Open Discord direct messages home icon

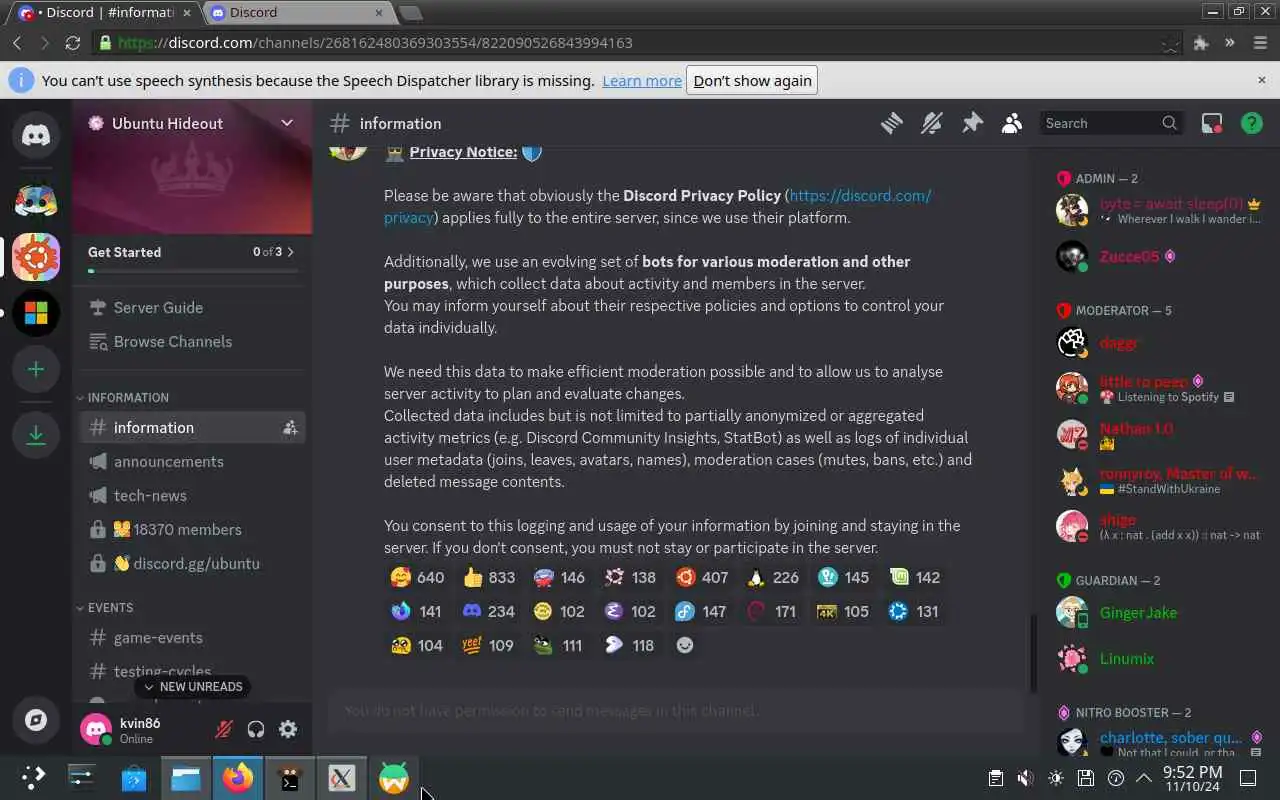pos(36,134)
